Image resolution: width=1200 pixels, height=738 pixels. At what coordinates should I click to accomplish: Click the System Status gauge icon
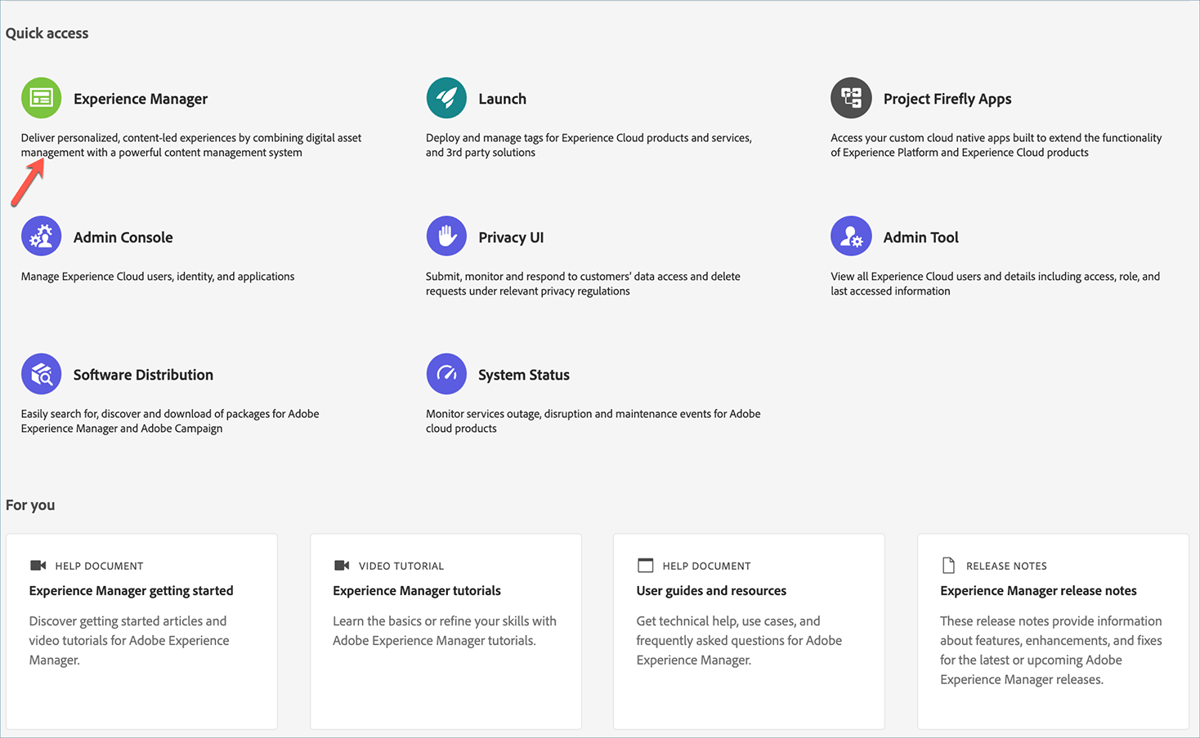(x=446, y=373)
